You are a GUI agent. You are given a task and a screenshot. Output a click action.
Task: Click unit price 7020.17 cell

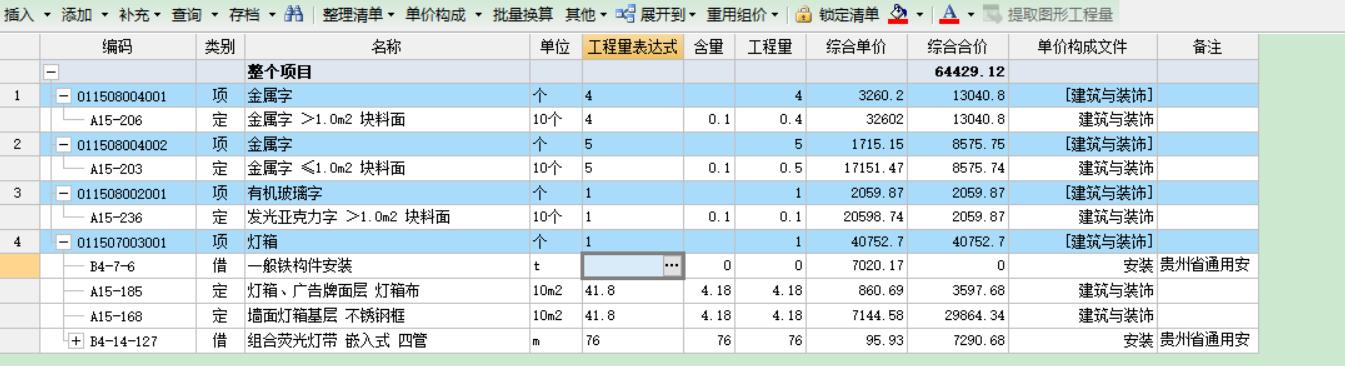[x=857, y=266]
